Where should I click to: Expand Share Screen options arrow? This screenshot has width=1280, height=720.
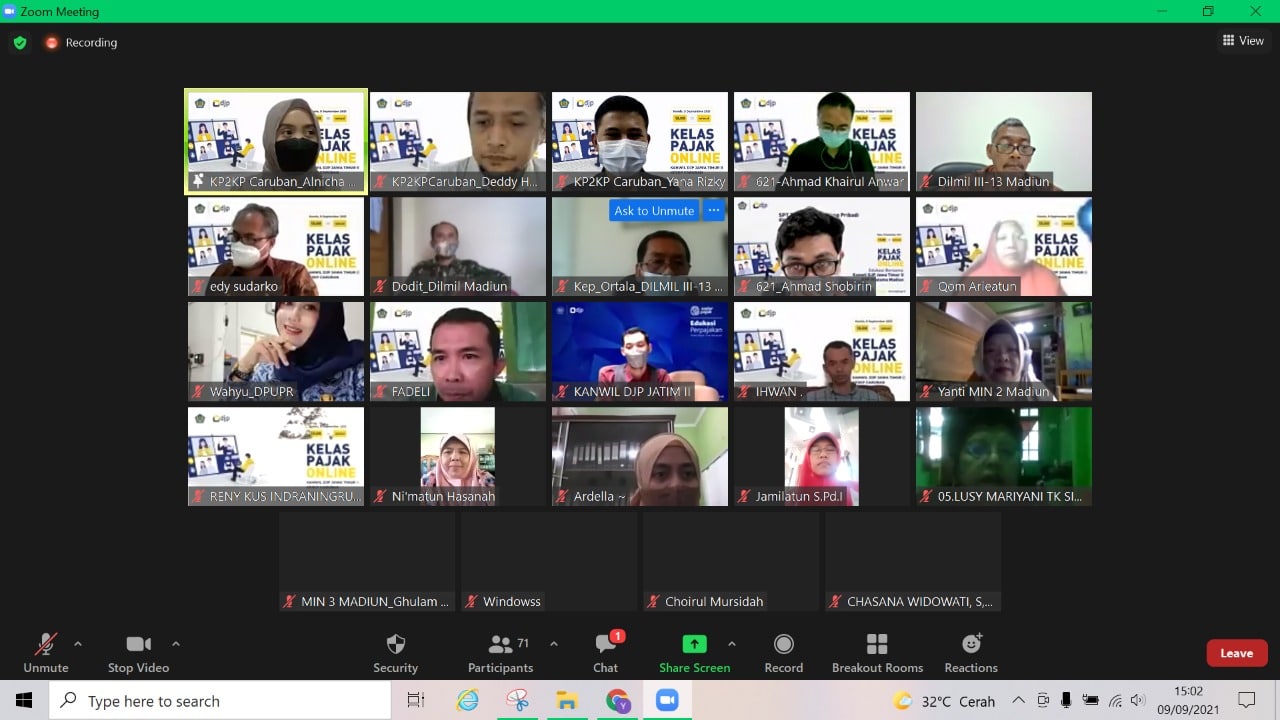731,644
